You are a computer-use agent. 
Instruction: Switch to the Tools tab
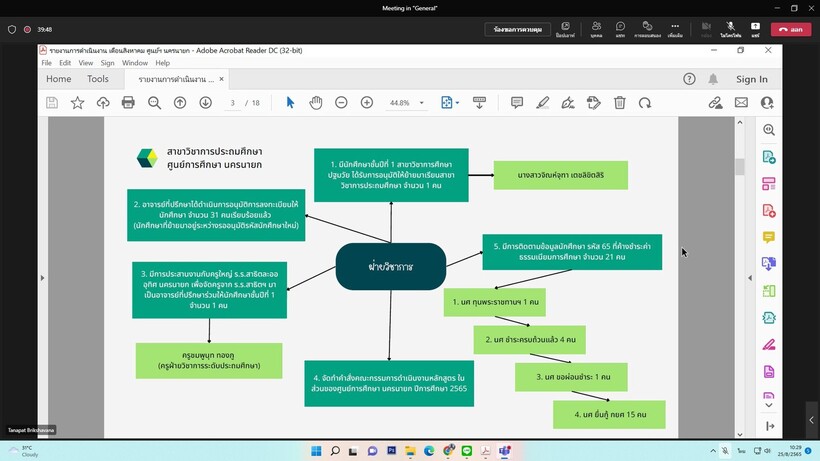tap(98, 79)
